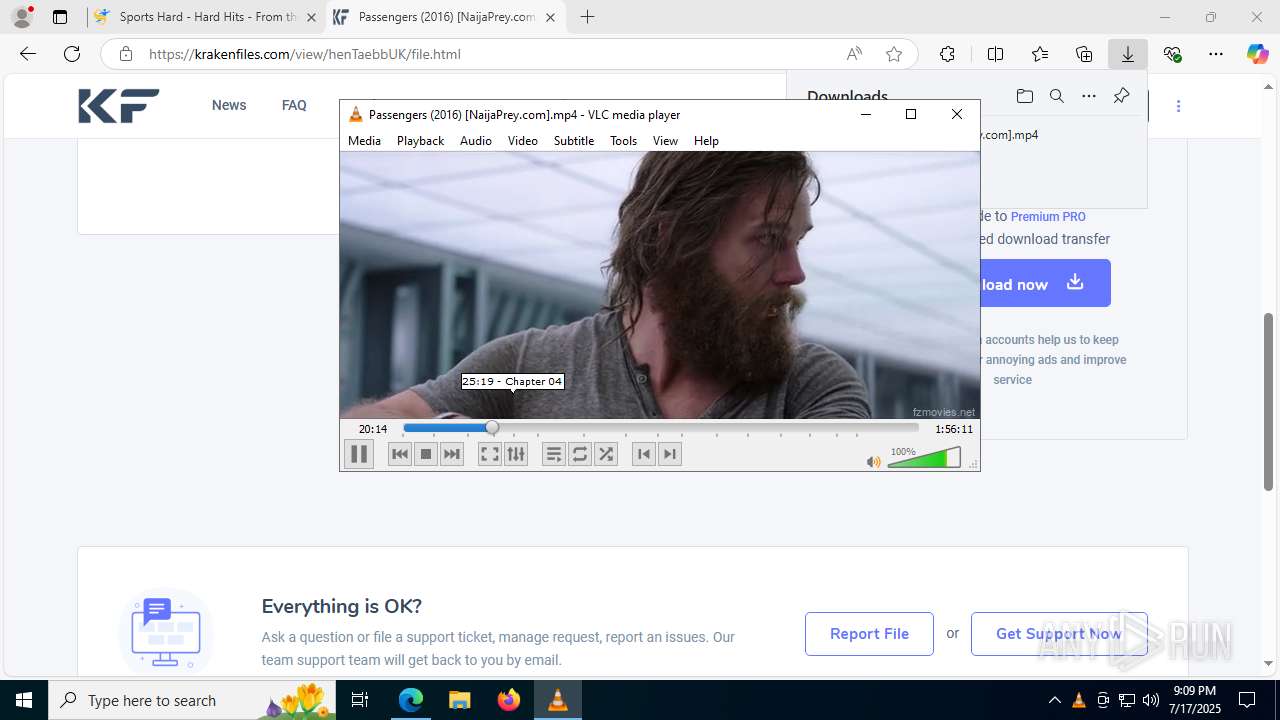This screenshot has height=720, width=1280.
Task: Open the VLC Tools menu
Action: 623,141
